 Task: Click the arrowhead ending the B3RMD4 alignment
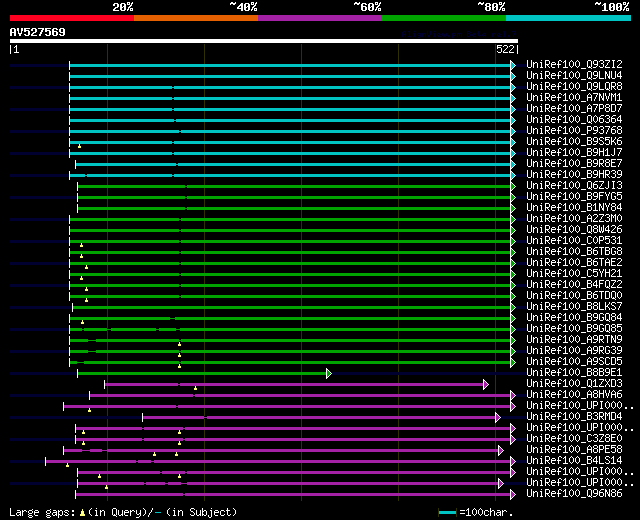coord(498,418)
